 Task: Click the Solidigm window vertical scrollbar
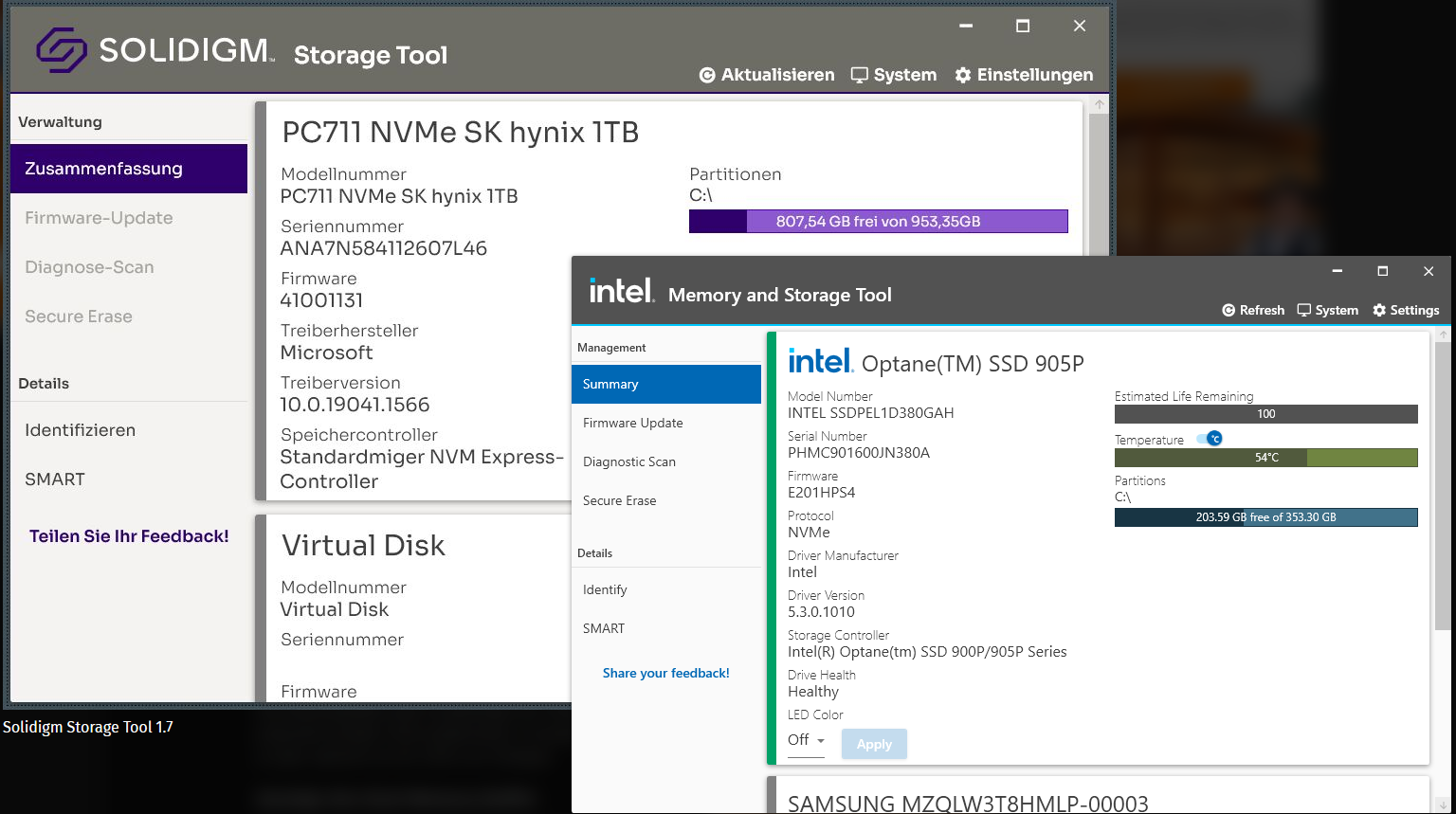click(1099, 185)
